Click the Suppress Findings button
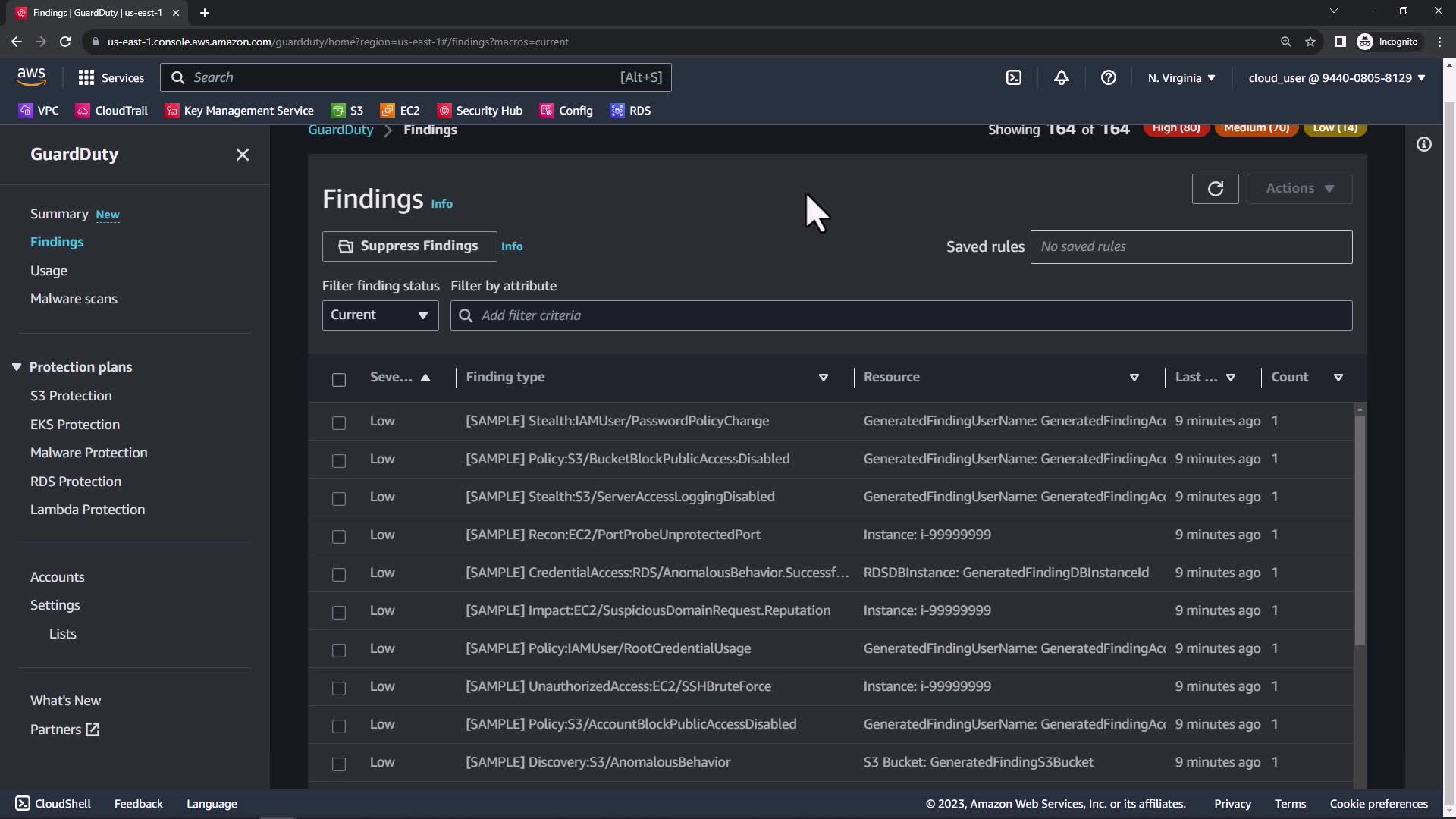1456x819 pixels. pyautogui.click(x=409, y=246)
